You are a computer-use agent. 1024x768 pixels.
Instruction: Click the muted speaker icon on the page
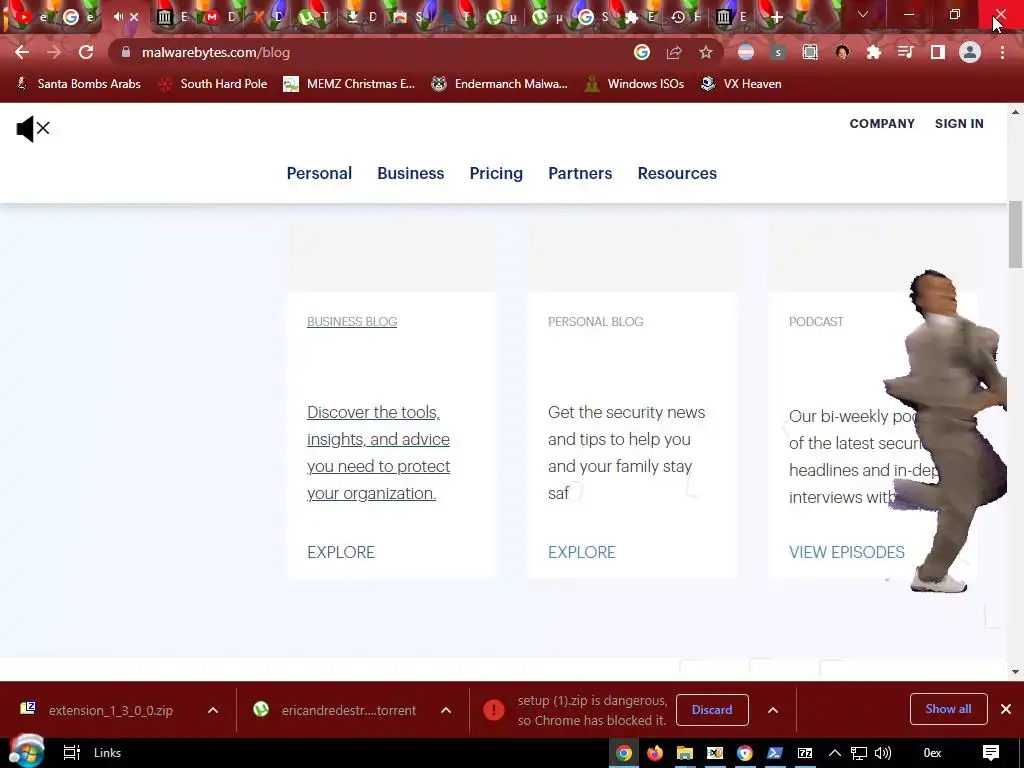click(x=33, y=129)
